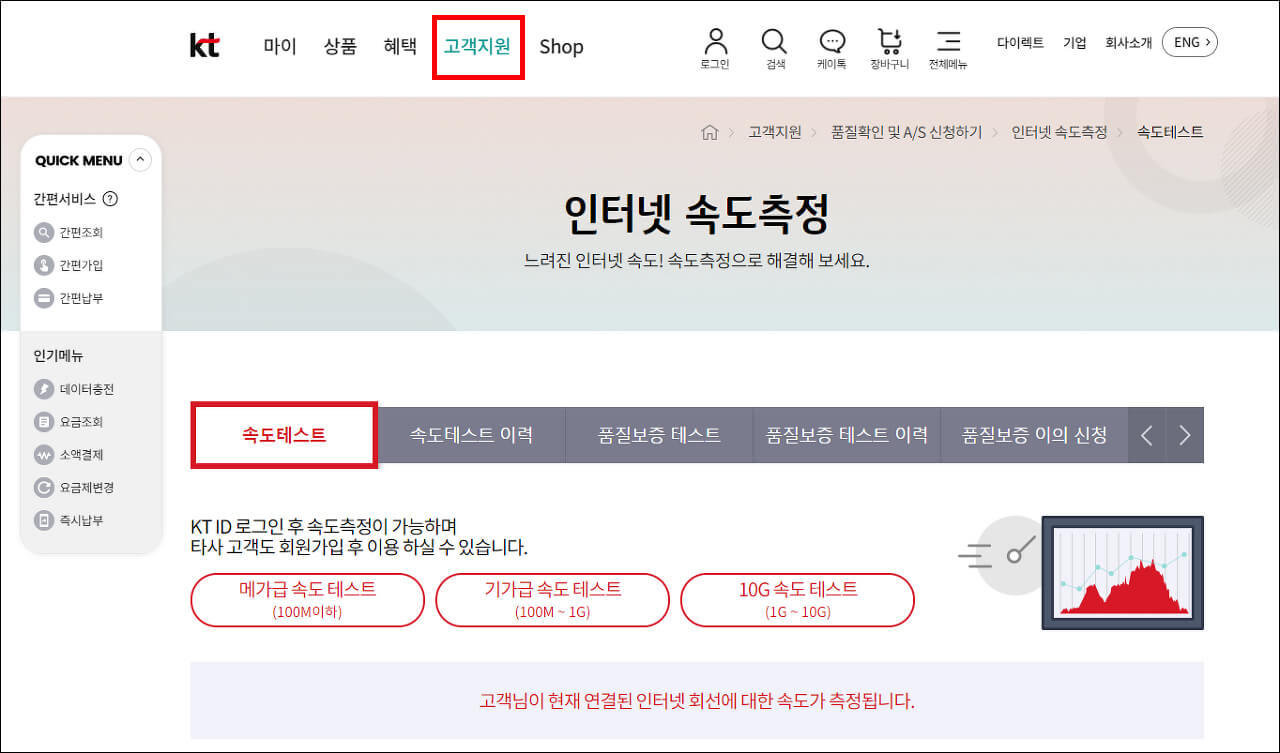Start 메가급 속도 테스트

(x=308, y=600)
